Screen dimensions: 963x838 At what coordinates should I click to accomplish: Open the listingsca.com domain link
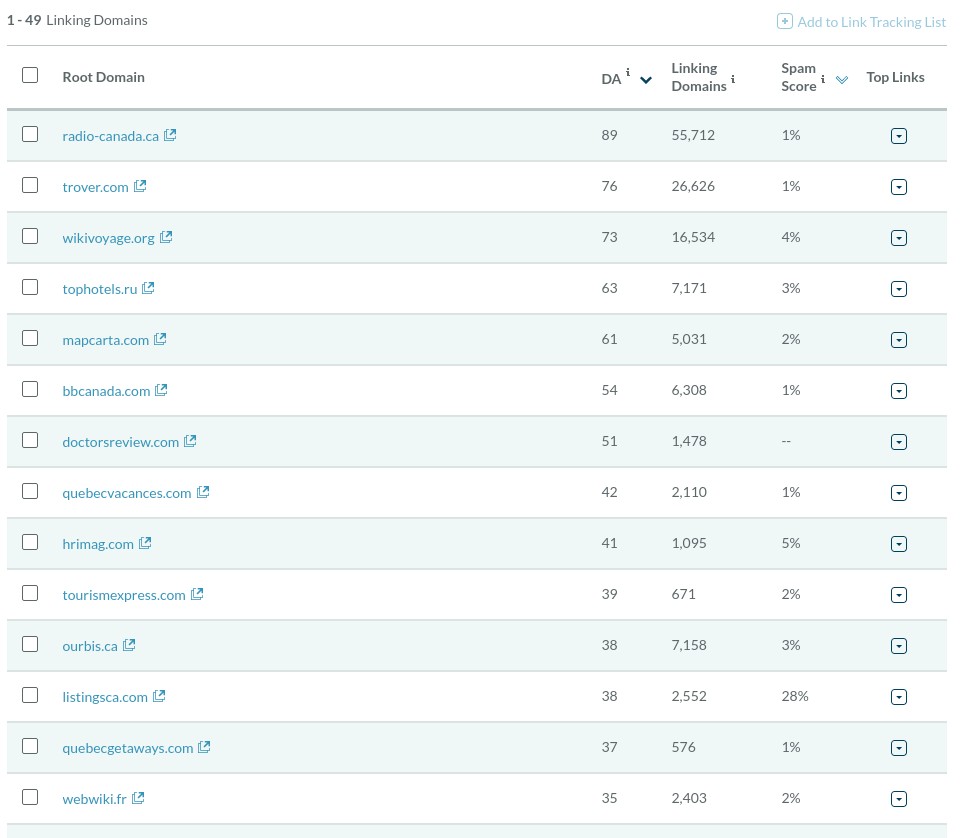[x=105, y=697]
